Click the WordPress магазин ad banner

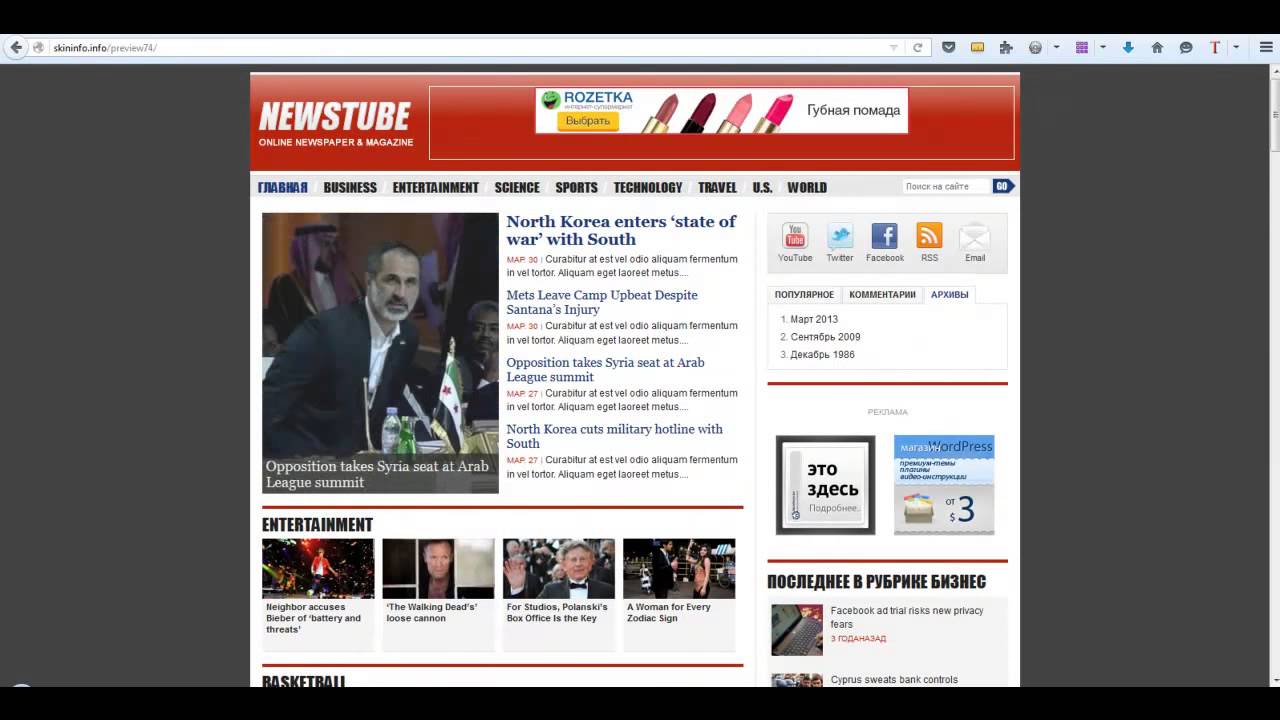(x=944, y=484)
